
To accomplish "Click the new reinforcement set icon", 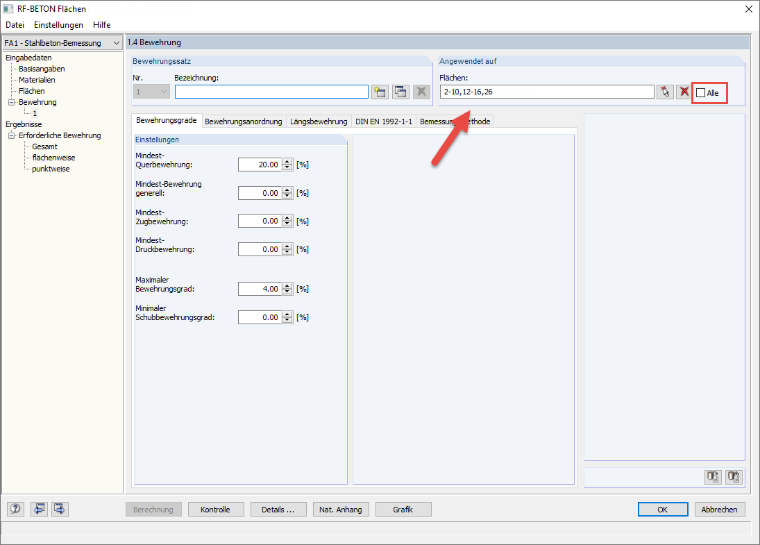I will 380,92.
